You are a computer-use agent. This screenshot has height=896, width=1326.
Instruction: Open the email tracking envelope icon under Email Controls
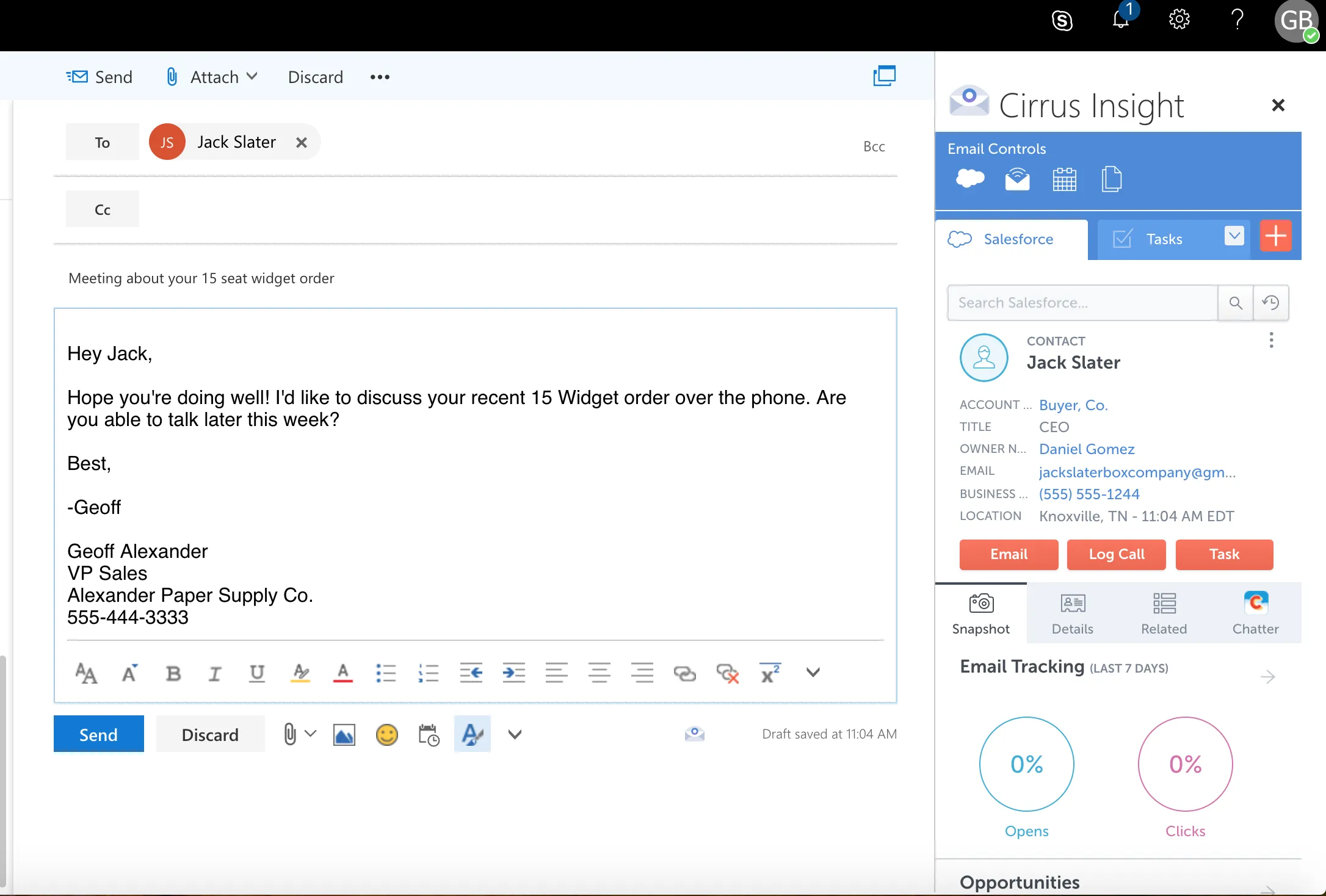pyautogui.click(x=1017, y=179)
